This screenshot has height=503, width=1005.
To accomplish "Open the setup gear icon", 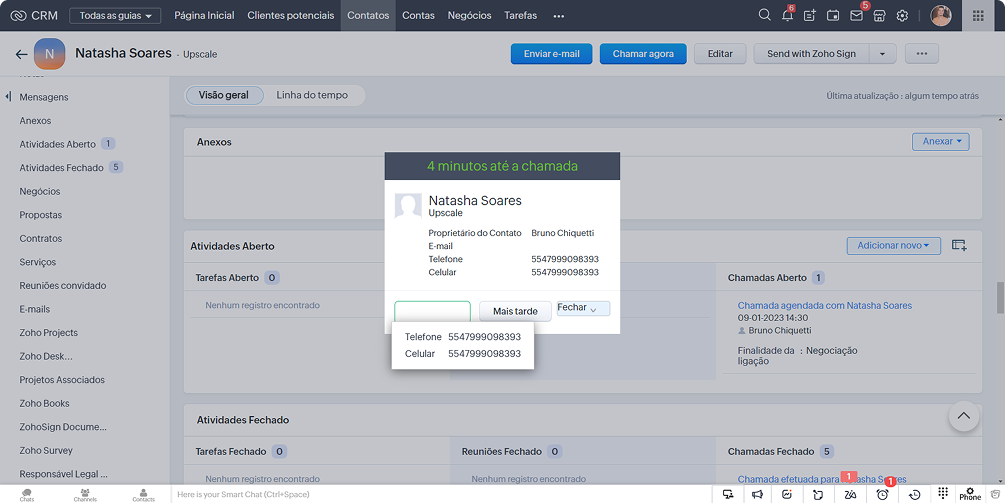I will 902,15.
